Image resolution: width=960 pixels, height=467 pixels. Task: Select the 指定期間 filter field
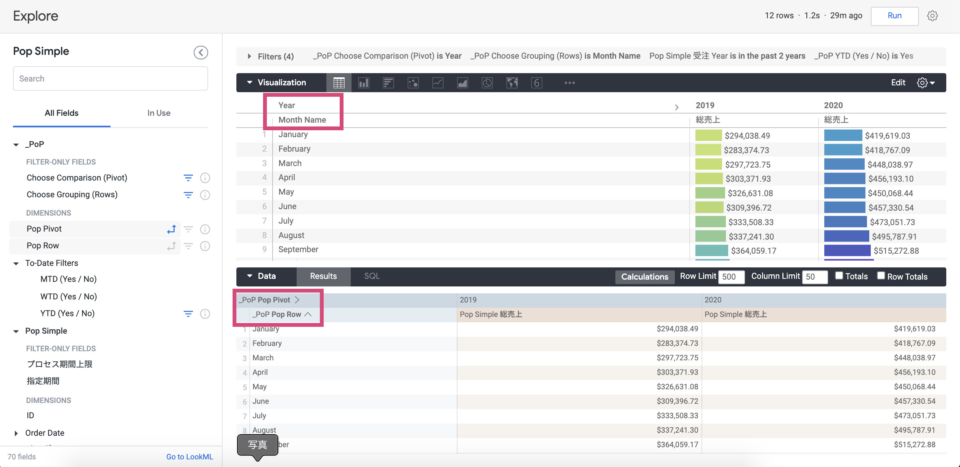click(43, 381)
